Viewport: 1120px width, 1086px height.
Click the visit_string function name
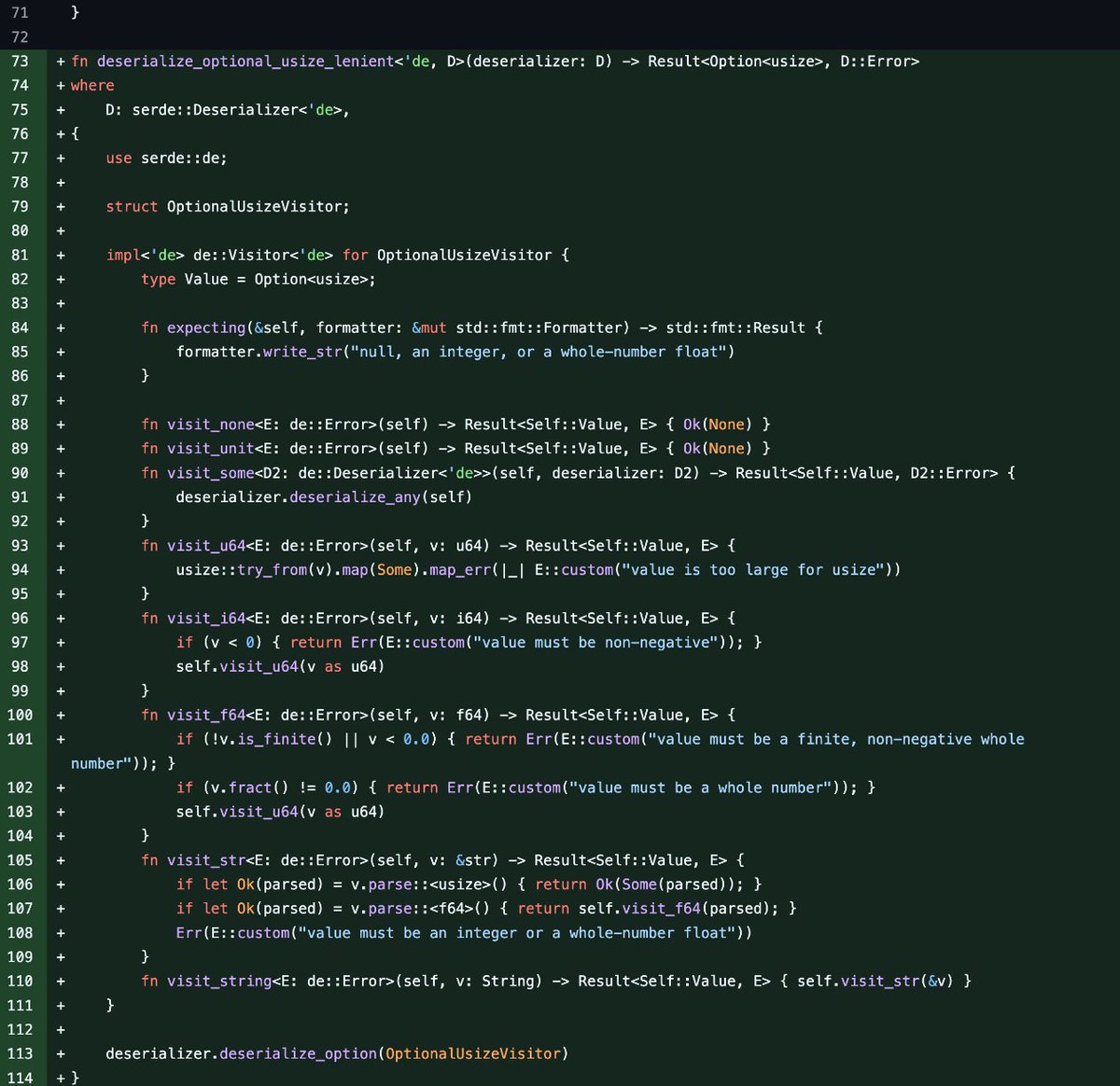[219, 982]
